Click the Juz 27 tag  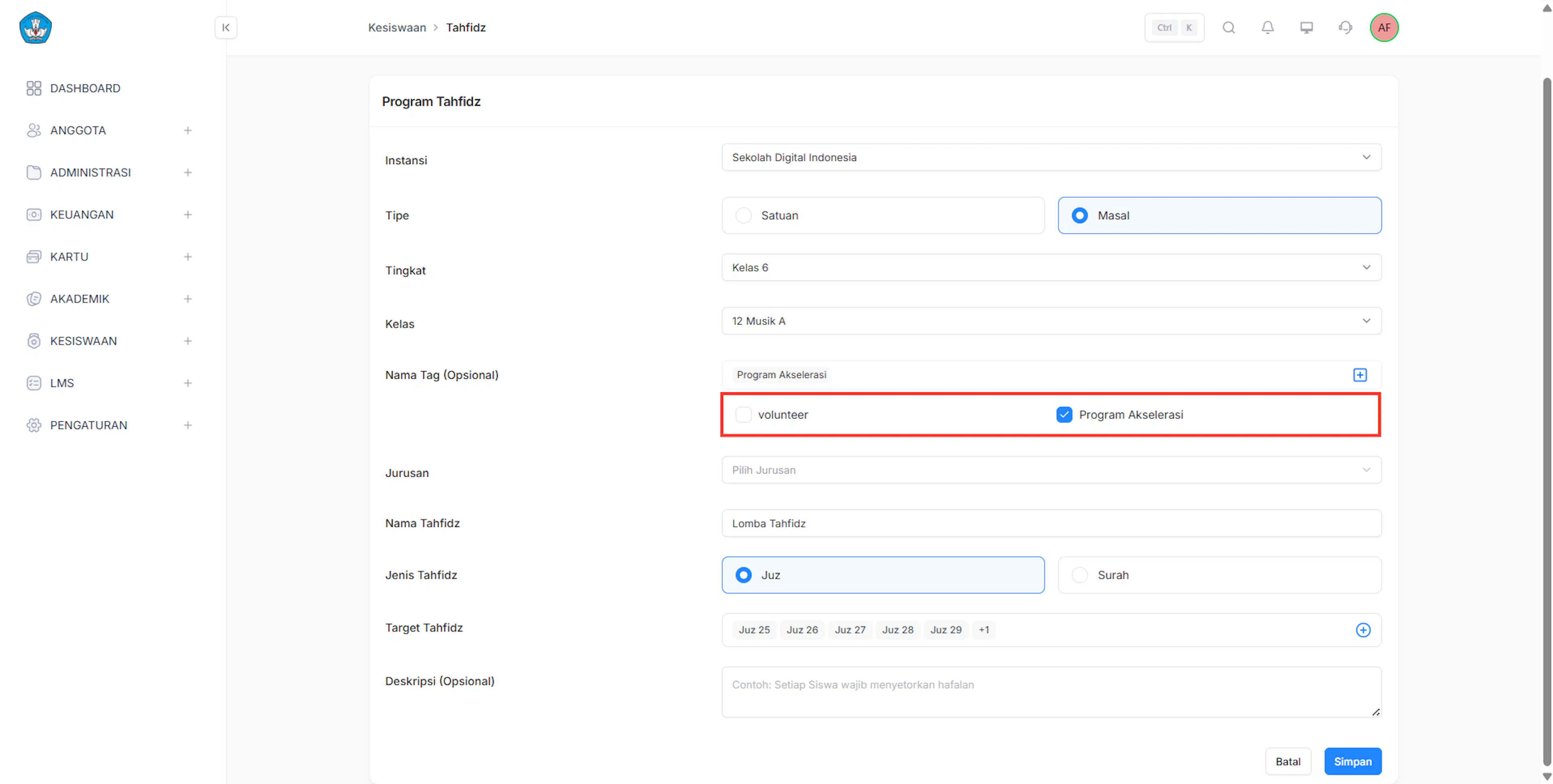[849, 630]
